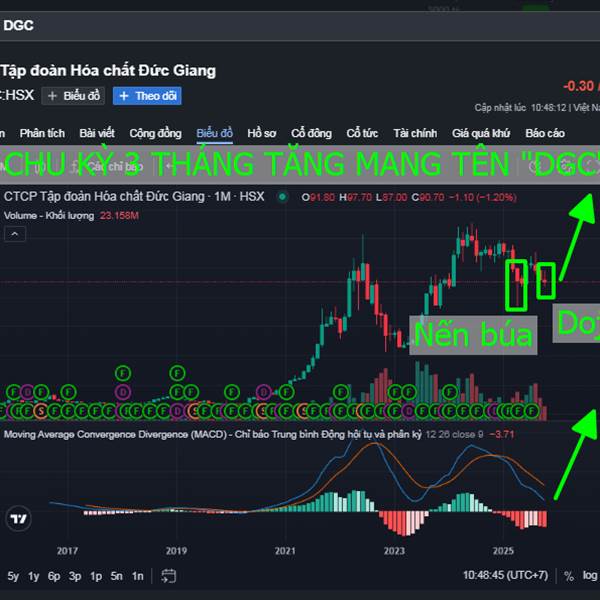Open the Hồ sơ tab
Image resolution: width=600 pixels, height=600 pixels.
pyautogui.click(x=262, y=133)
